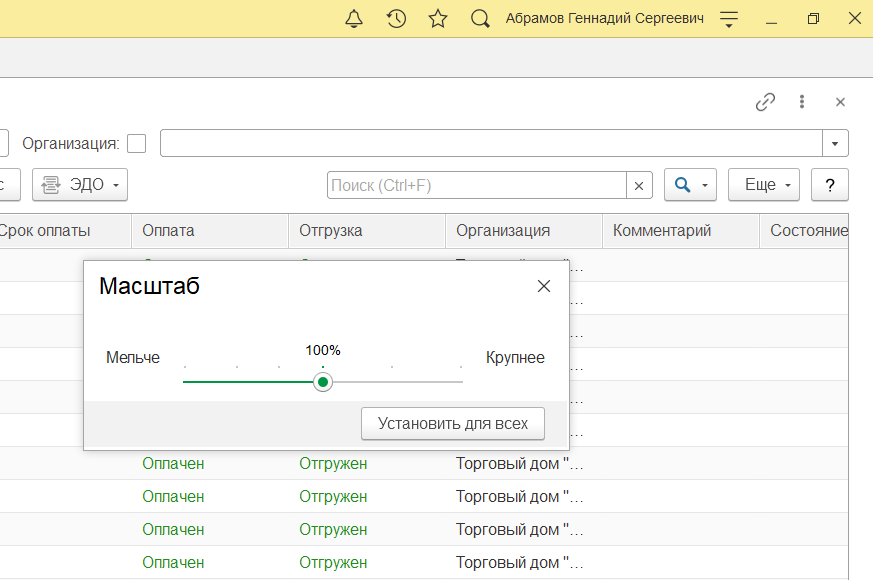This screenshot has height=580, width=873.
Task: Open the ЭДО dropdown menu
Action: [80, 185]
